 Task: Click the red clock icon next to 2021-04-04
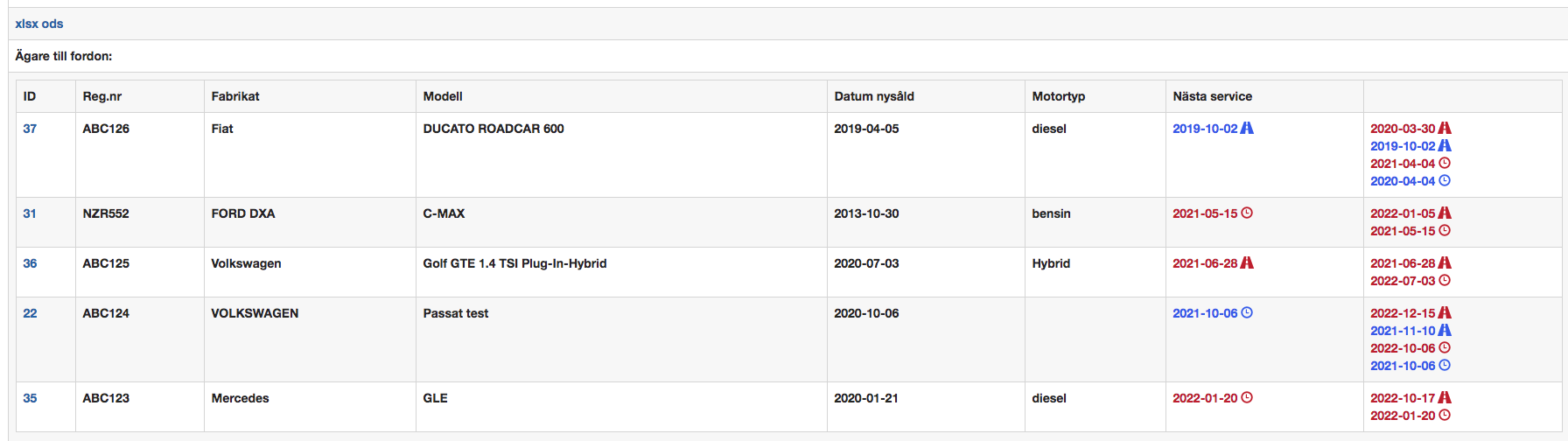pos(1445,163)
